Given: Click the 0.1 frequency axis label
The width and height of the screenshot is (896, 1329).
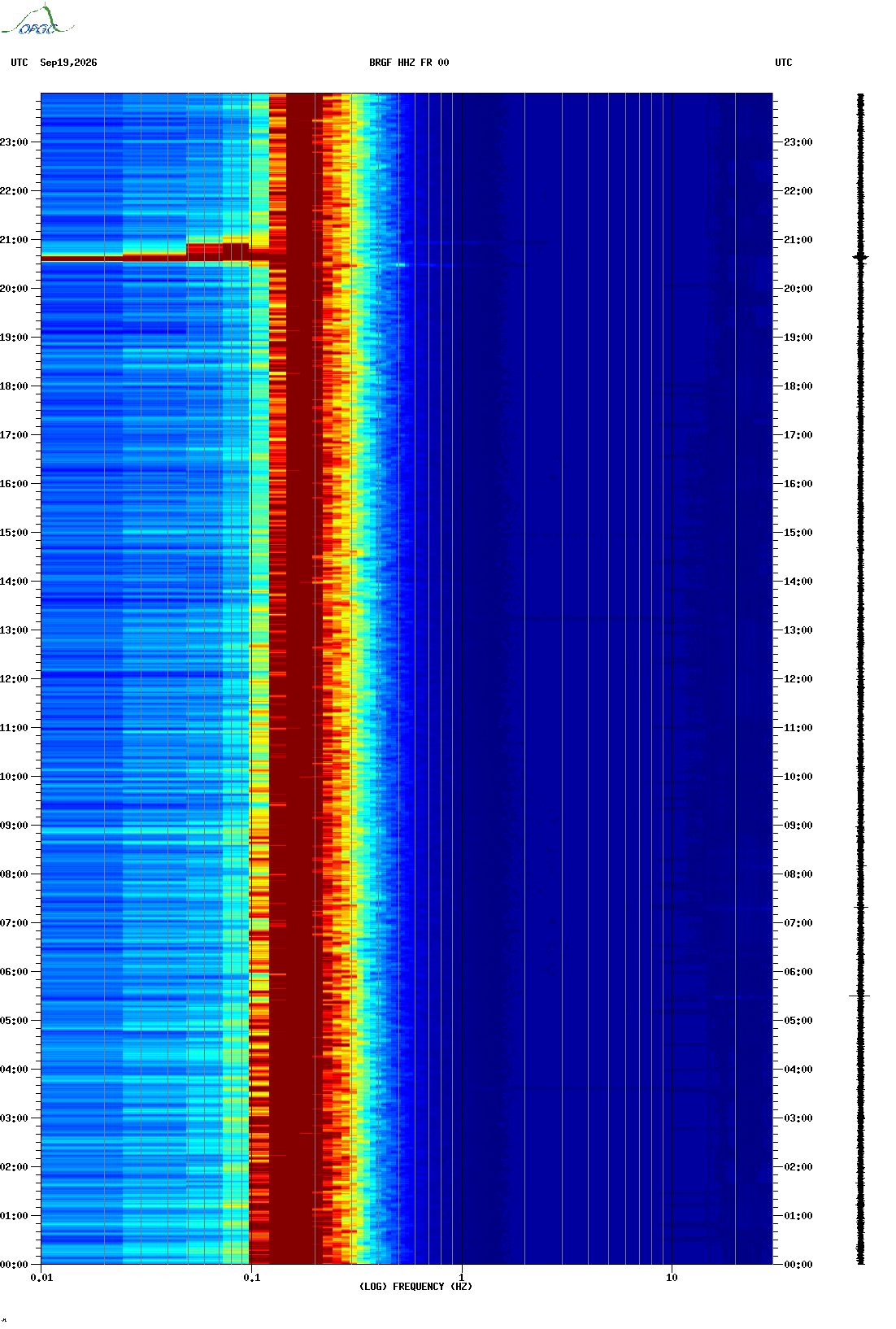Looking at the screenshot, I should 252,1278.
